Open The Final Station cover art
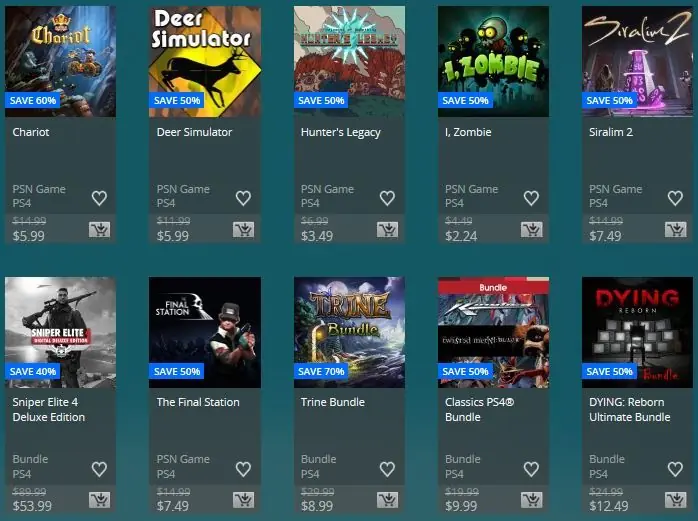The width and height of the screenshot is (698, 521). point(205,332)
